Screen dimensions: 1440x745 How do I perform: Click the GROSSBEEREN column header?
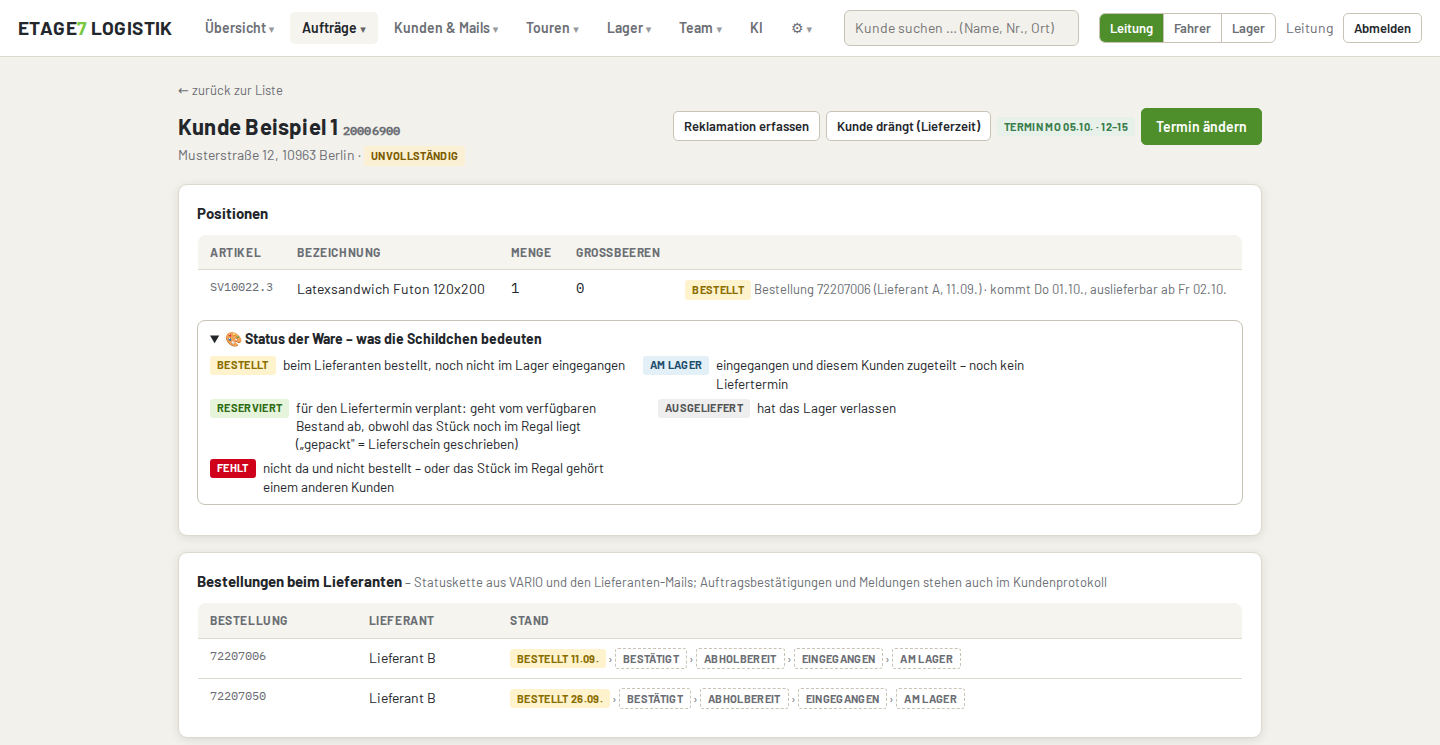pyautogui.click(x=618, y=253)
